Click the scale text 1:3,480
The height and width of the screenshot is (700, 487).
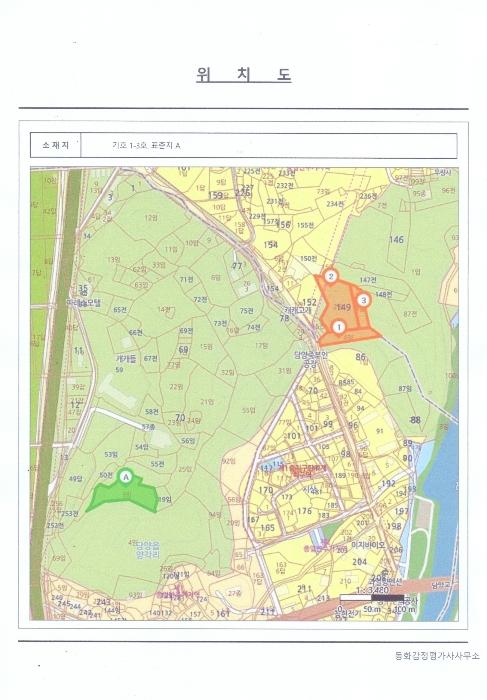pyautogui.click(x=373, y=590)
